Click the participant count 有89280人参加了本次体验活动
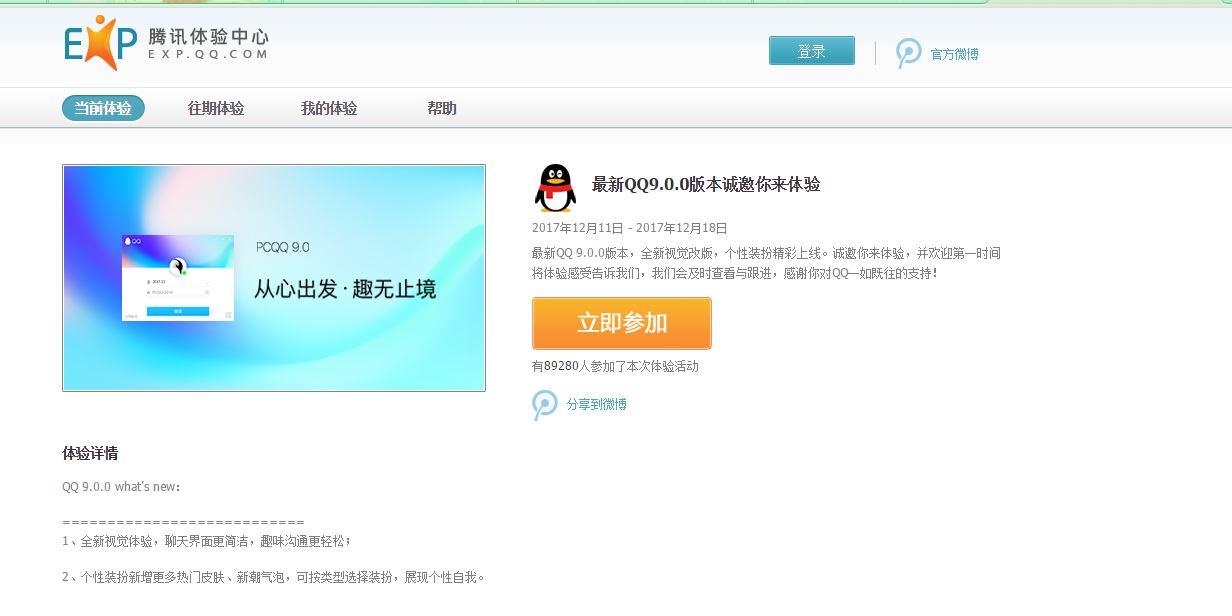This screenshot has width=1232, height=616. pos(615,366)
